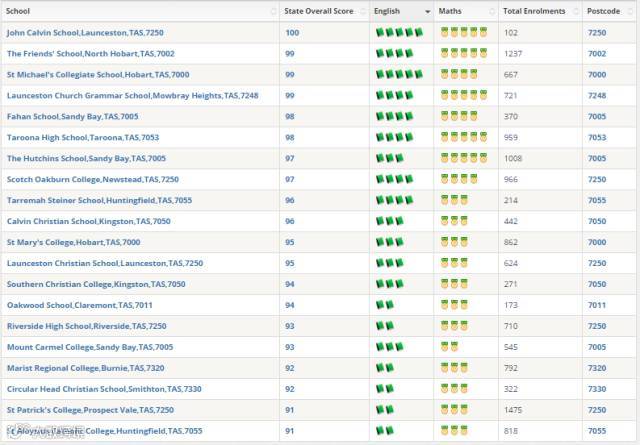
Task: Open Launceston Christian School link
Action: coord(105,263)
